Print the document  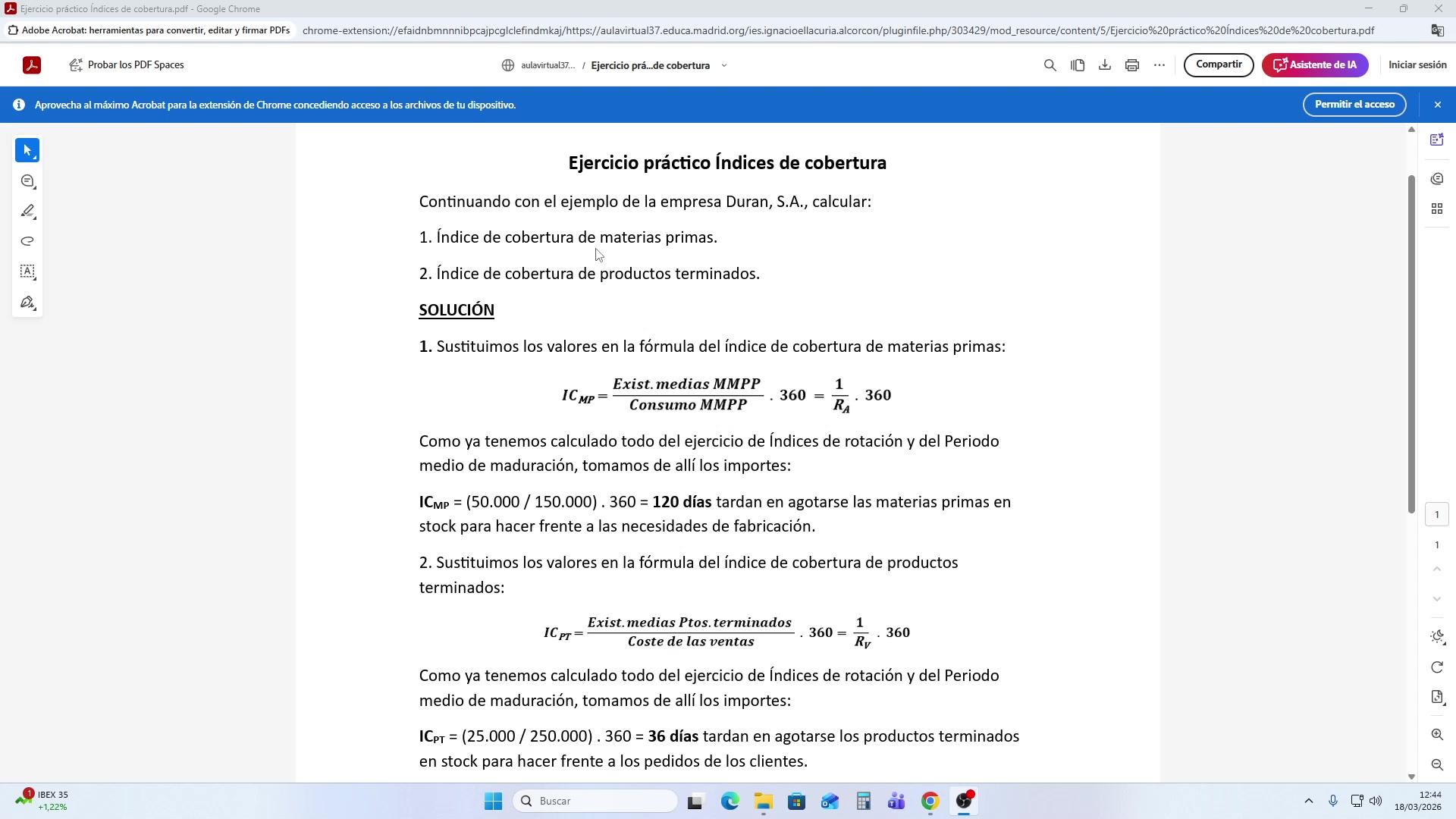[x=1131, y=65]
